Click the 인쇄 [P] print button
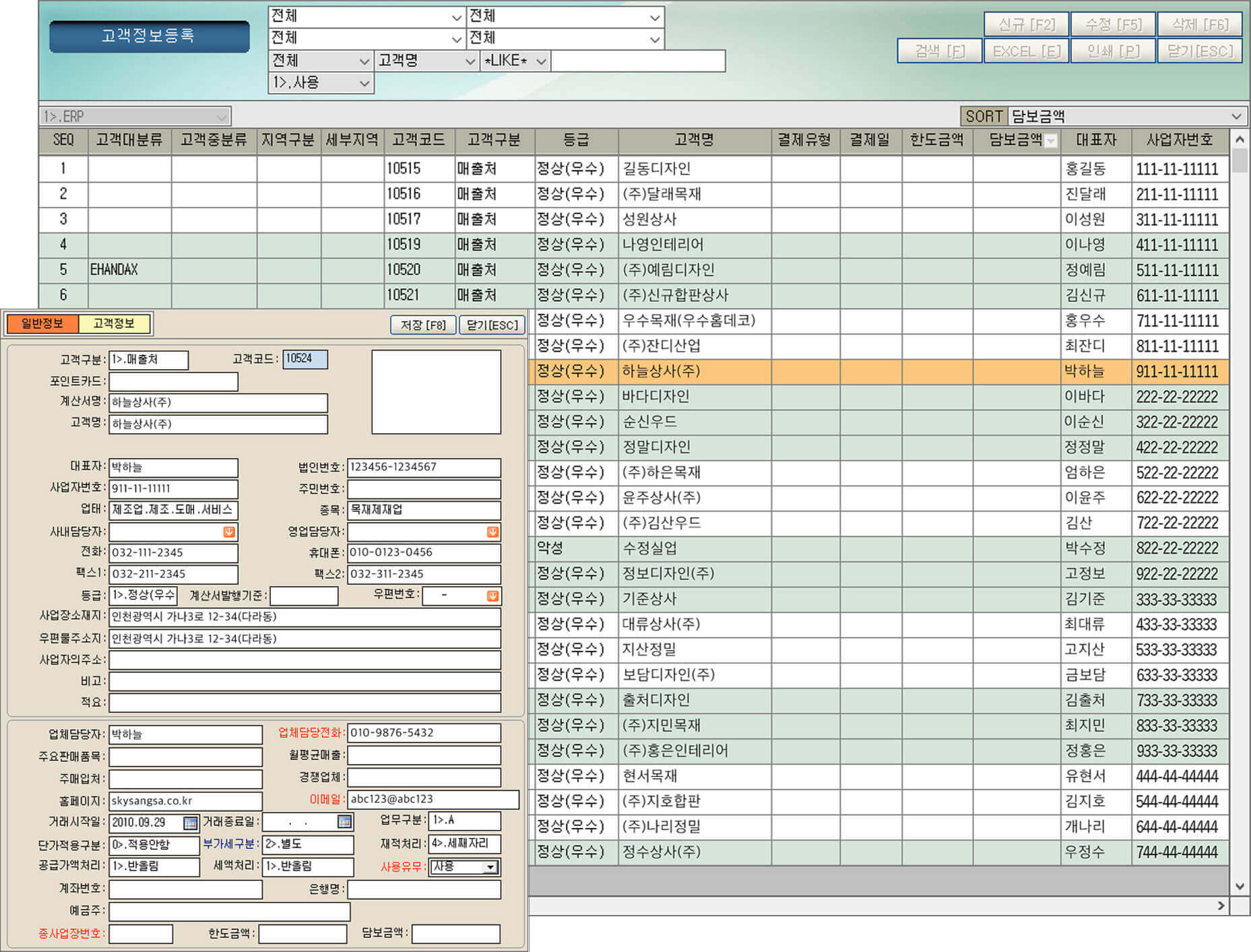1251x952 pixels. 1113,51
